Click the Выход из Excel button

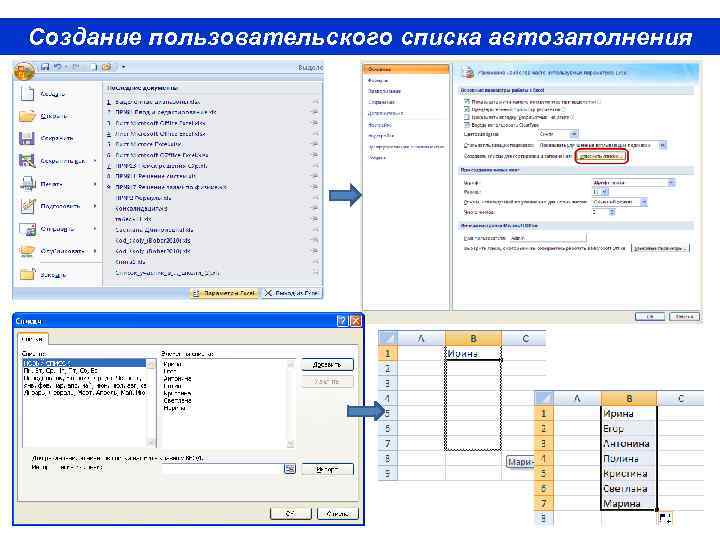pyautogui.click(x=292, y=293)
